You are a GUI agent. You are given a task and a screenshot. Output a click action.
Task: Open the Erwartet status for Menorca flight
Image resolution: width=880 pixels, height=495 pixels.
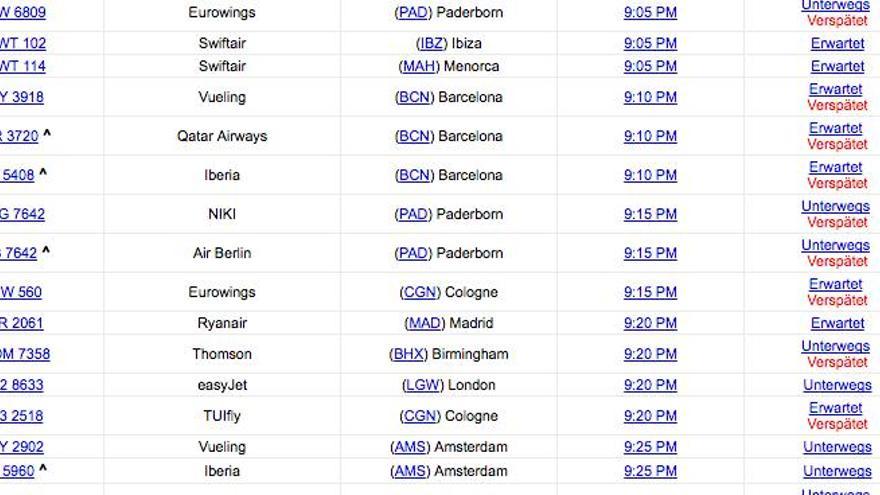[x=837, y=66]
